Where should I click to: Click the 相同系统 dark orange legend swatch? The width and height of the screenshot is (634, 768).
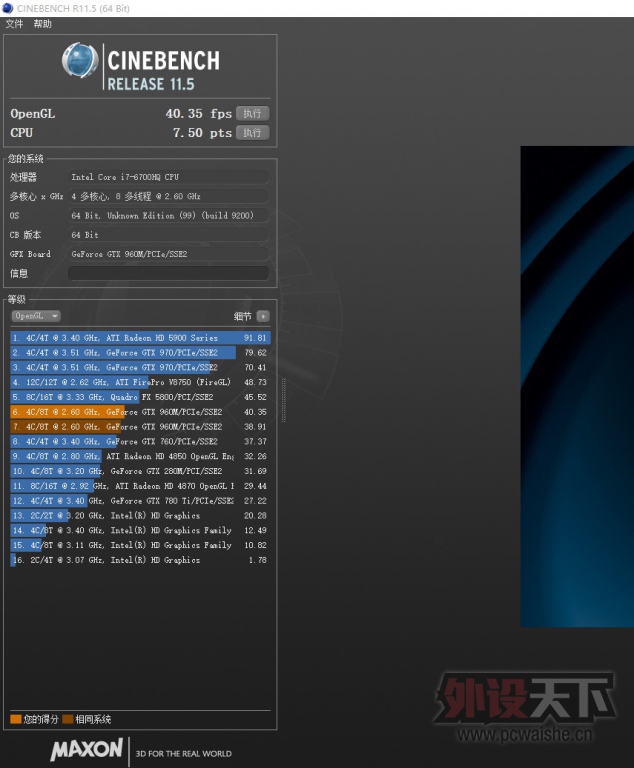(68, 719)
